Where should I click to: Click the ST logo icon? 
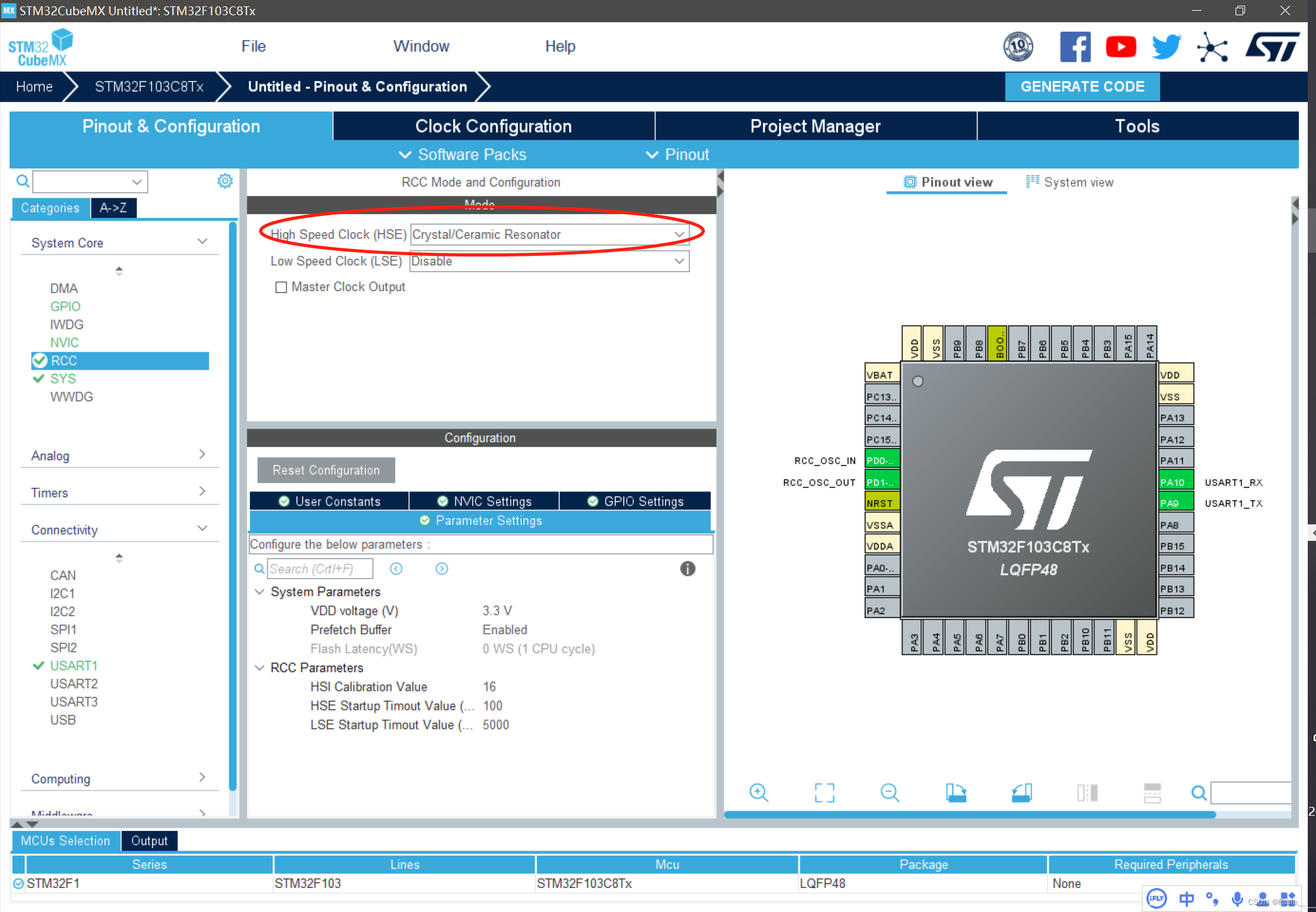pos(1272,47)
